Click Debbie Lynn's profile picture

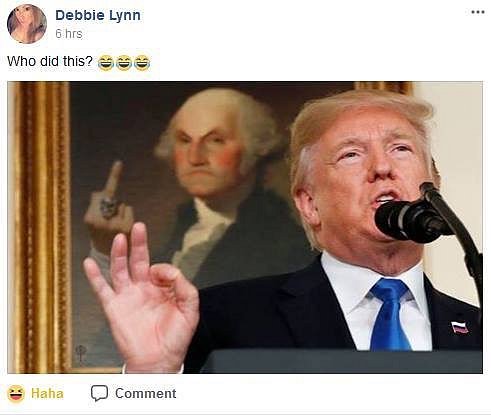[x=27, y=24]
